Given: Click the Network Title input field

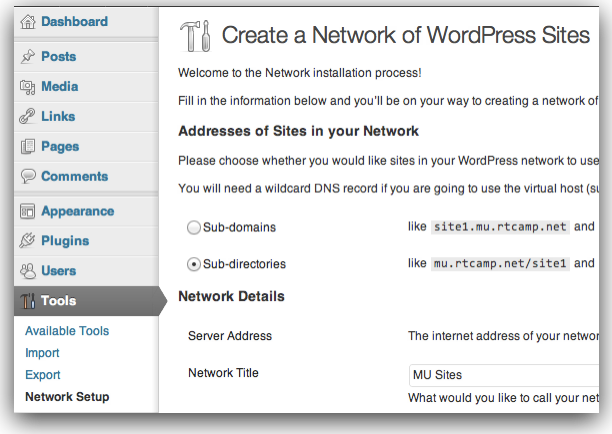Looking at the screenshot, I should click(504, 375).
